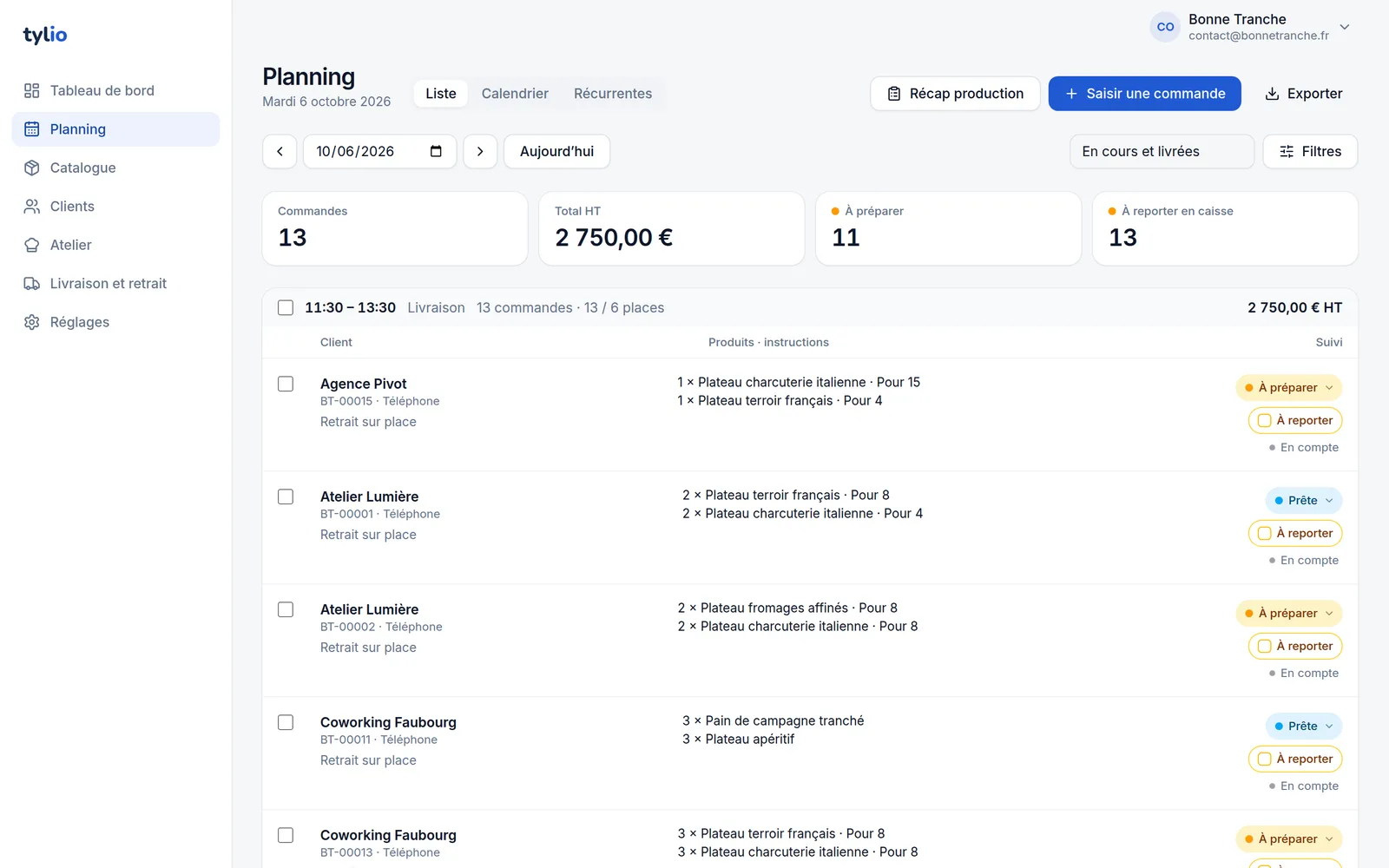Click the Tableau de bord grid icon
This screenshot has height=868, width=1389.
tap(32, 90)
